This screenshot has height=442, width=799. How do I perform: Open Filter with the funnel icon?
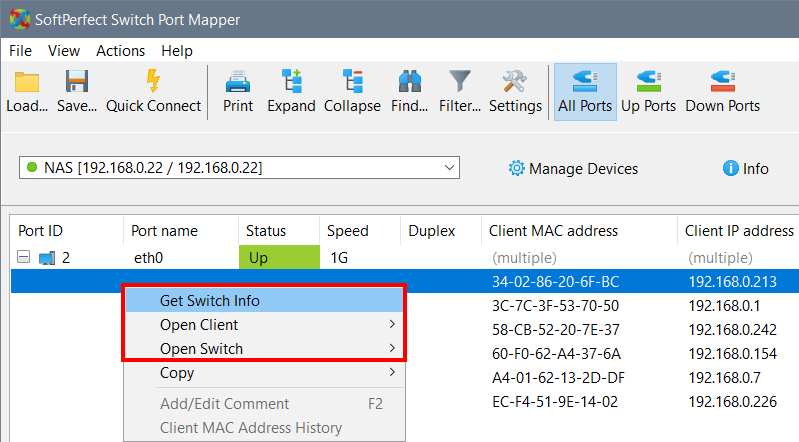[x=460, y=82]
